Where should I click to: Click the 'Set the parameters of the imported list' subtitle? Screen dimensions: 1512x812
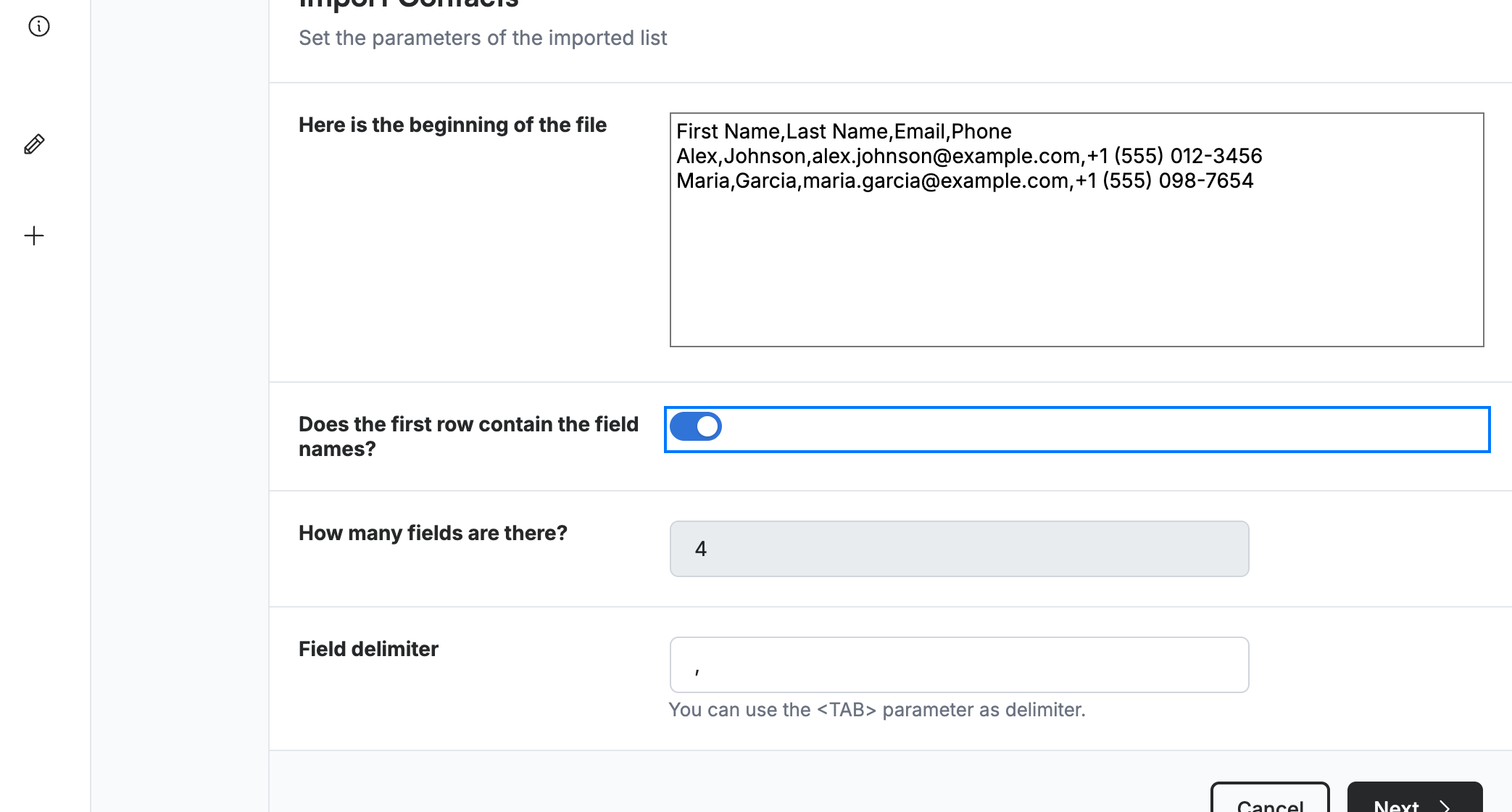pyautogui.click(x=483, y=38)
